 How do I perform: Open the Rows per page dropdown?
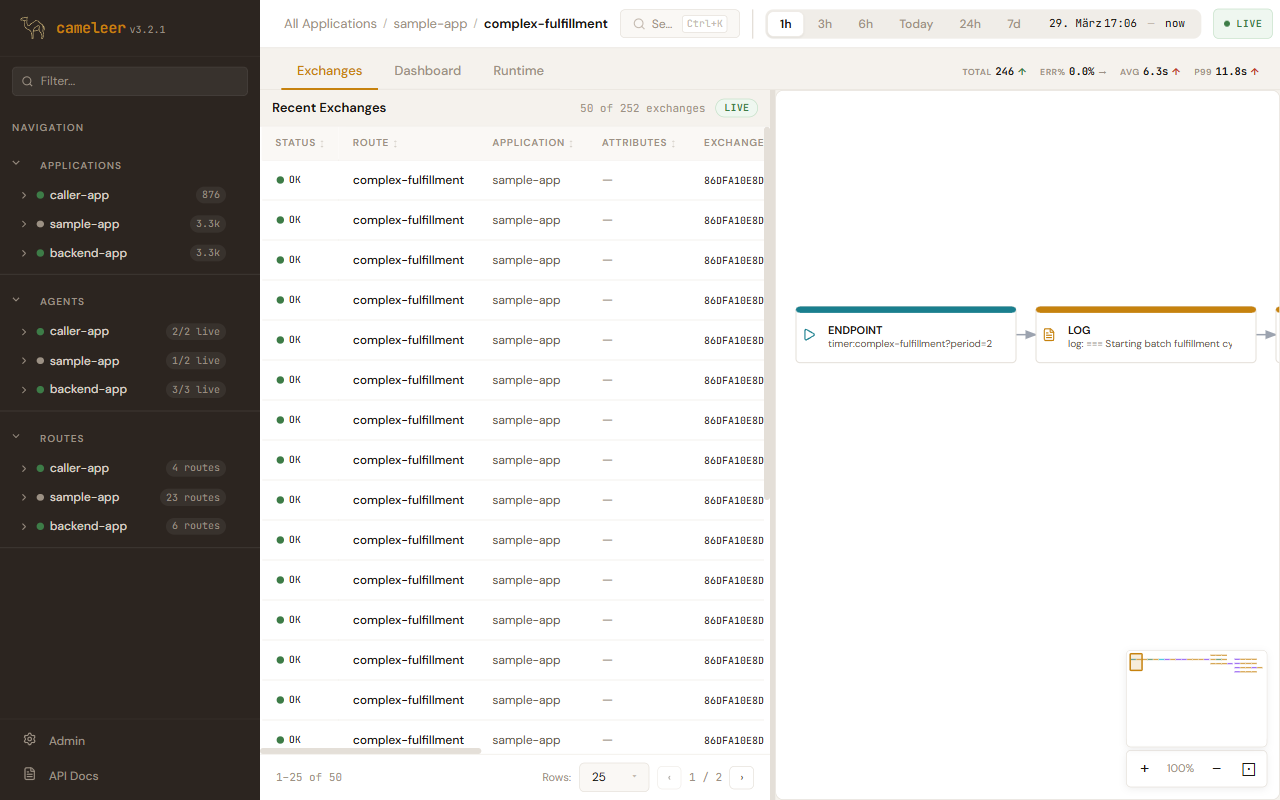(613, 777)
